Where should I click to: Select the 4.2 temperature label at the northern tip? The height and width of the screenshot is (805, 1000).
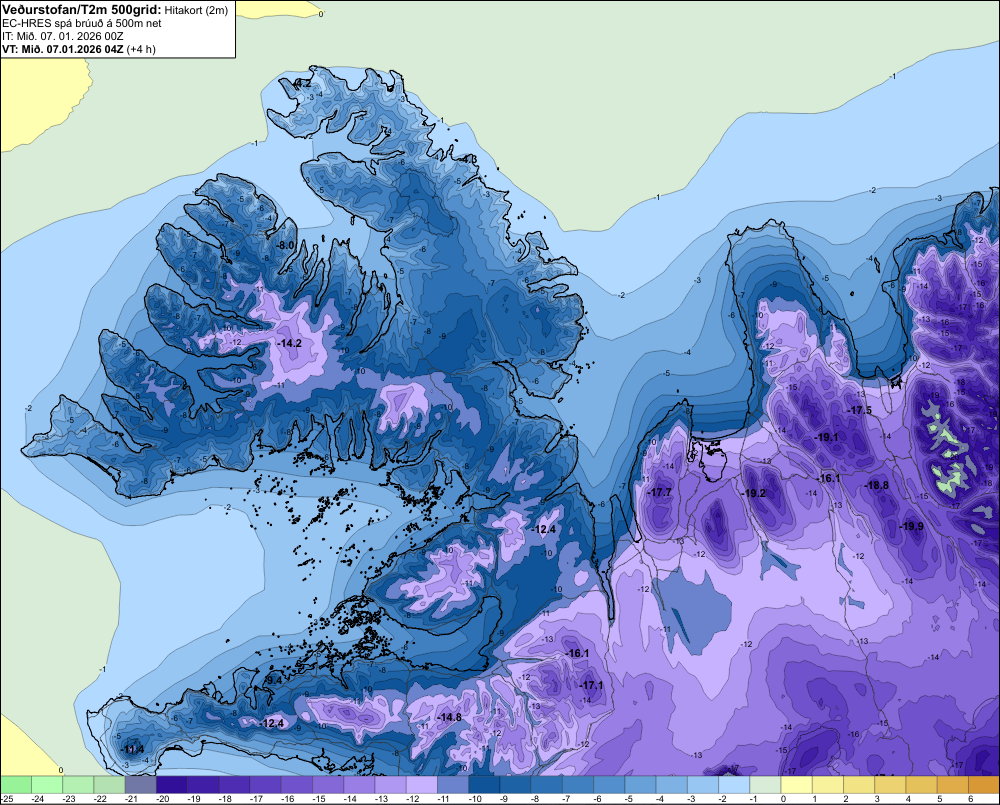coord(303,83)
